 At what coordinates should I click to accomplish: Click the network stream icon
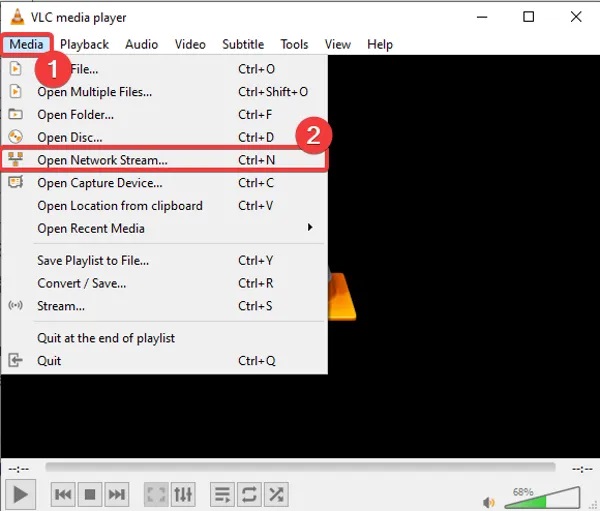tap(15, 159)
